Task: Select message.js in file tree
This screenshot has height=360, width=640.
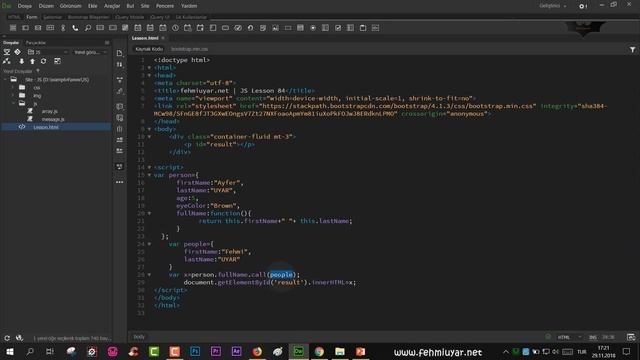Action: click(x=53, y=119)
